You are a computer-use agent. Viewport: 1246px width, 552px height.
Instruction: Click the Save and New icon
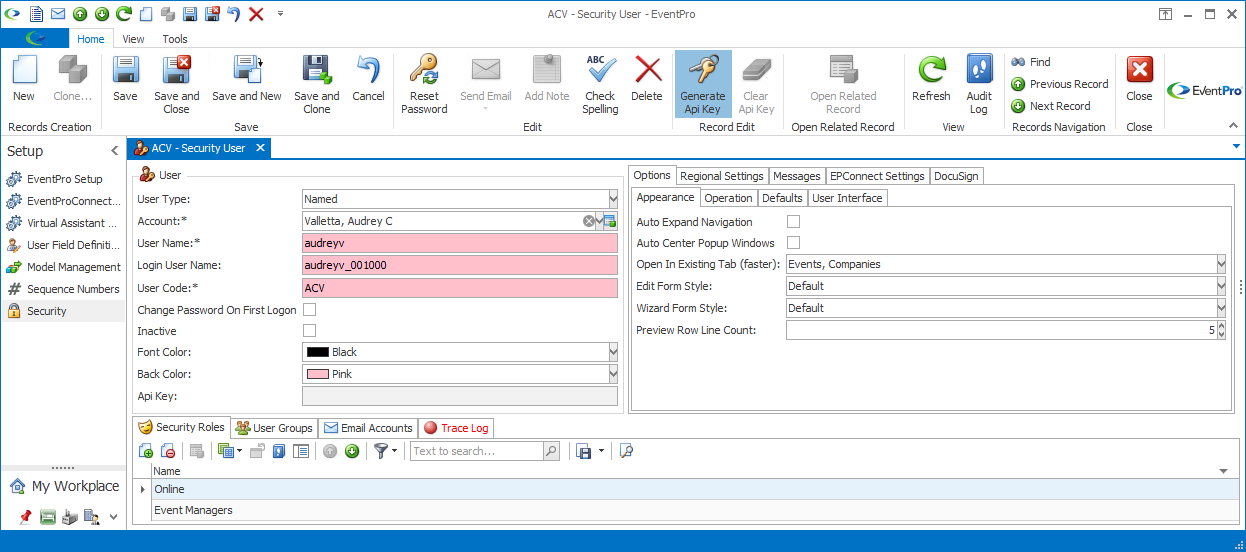coord(247,70)
